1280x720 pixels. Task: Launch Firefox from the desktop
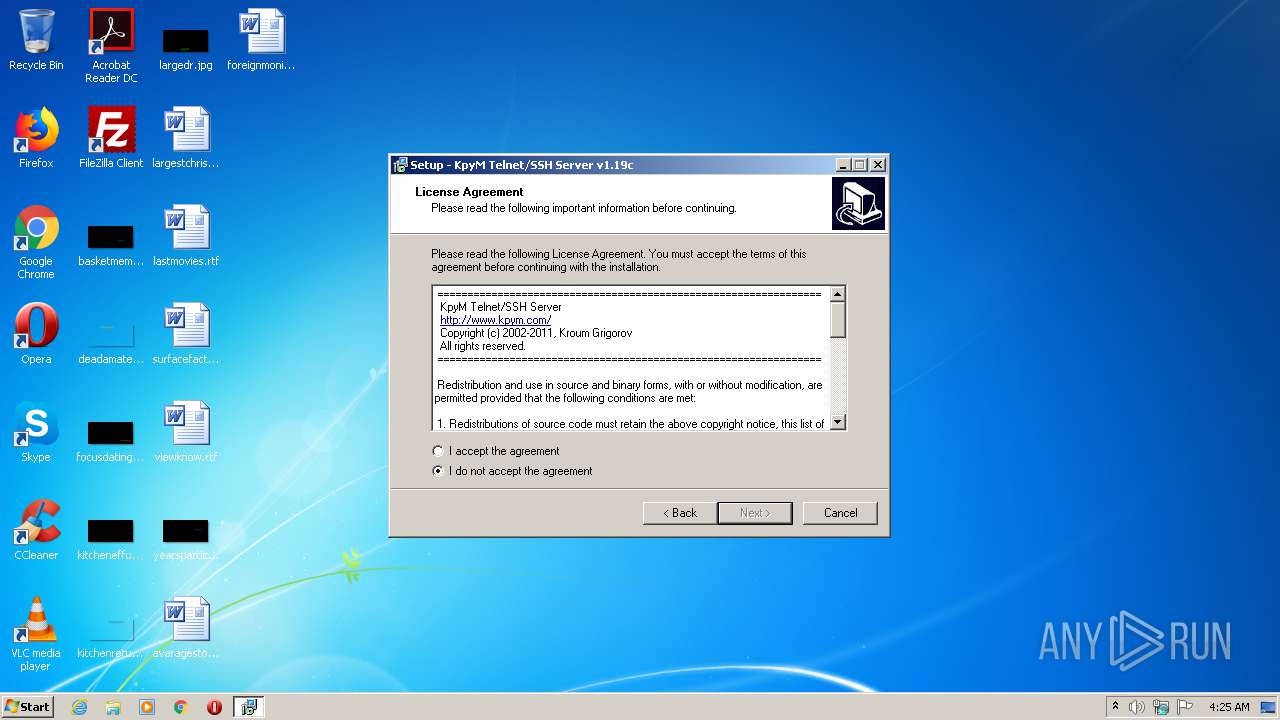click(36, 138)
